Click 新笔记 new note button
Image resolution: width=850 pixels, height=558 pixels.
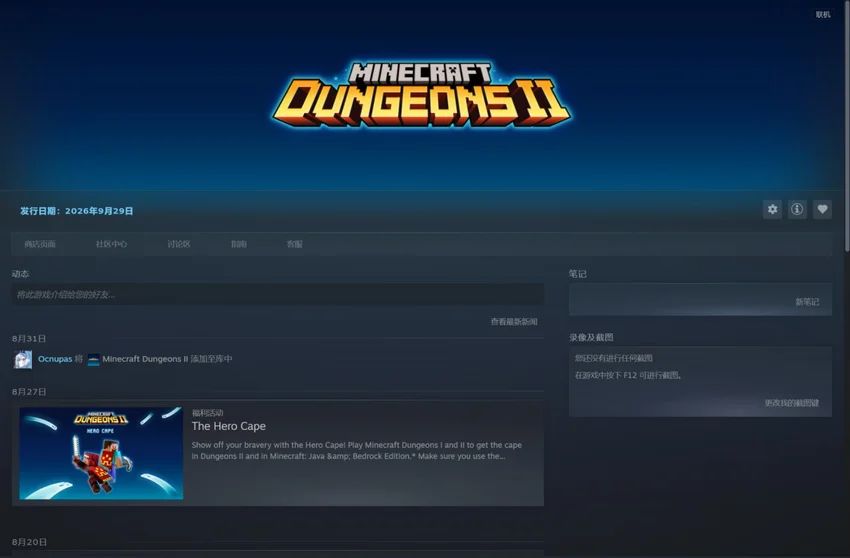807,302
